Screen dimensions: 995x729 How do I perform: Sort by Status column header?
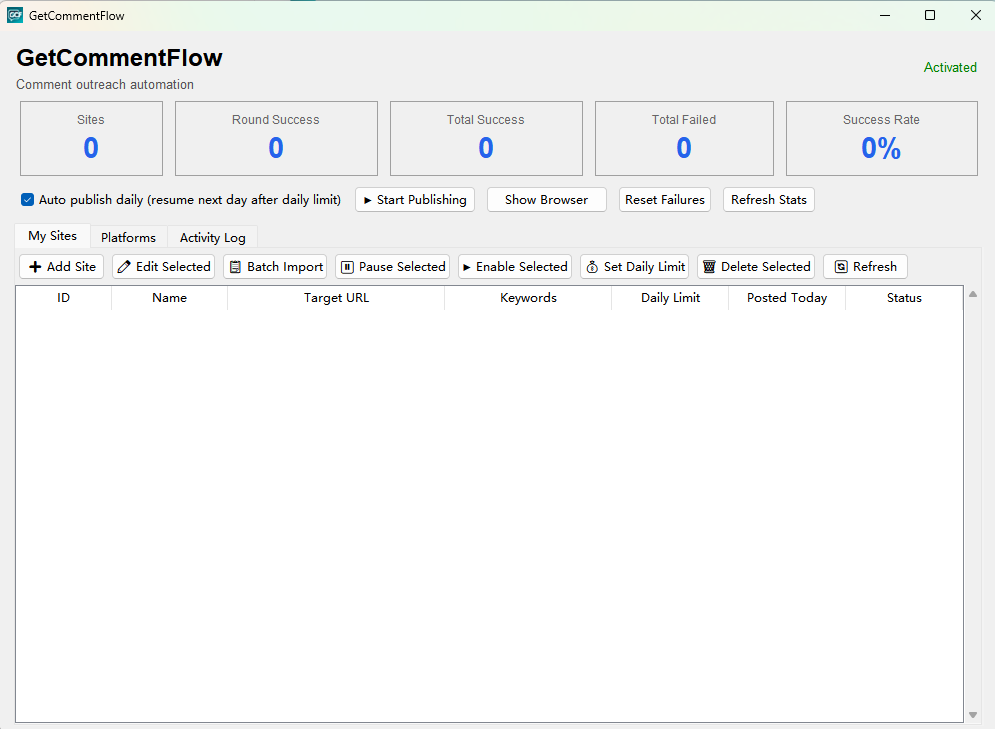pyautogui.click(x=904, y=298)
